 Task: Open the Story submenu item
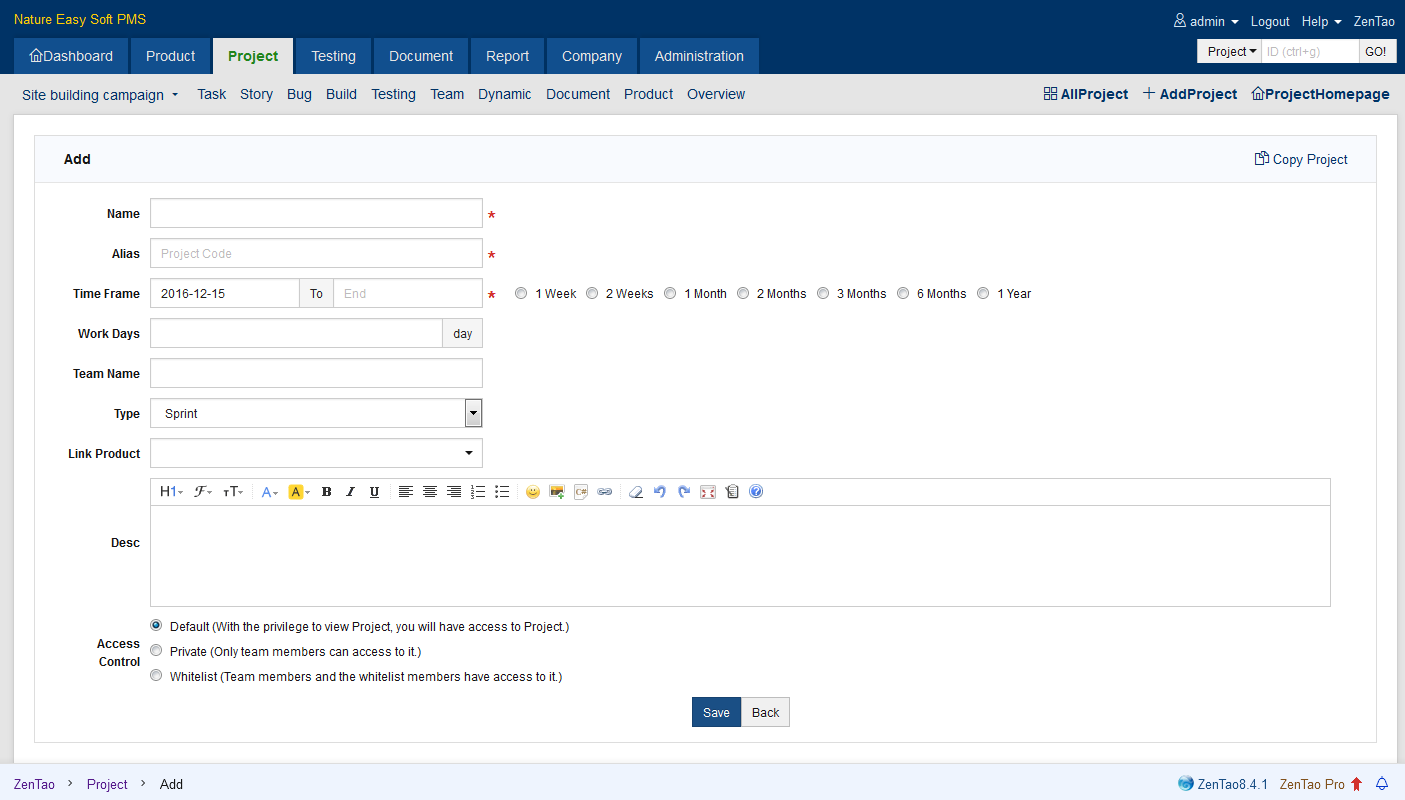(256, 94)
